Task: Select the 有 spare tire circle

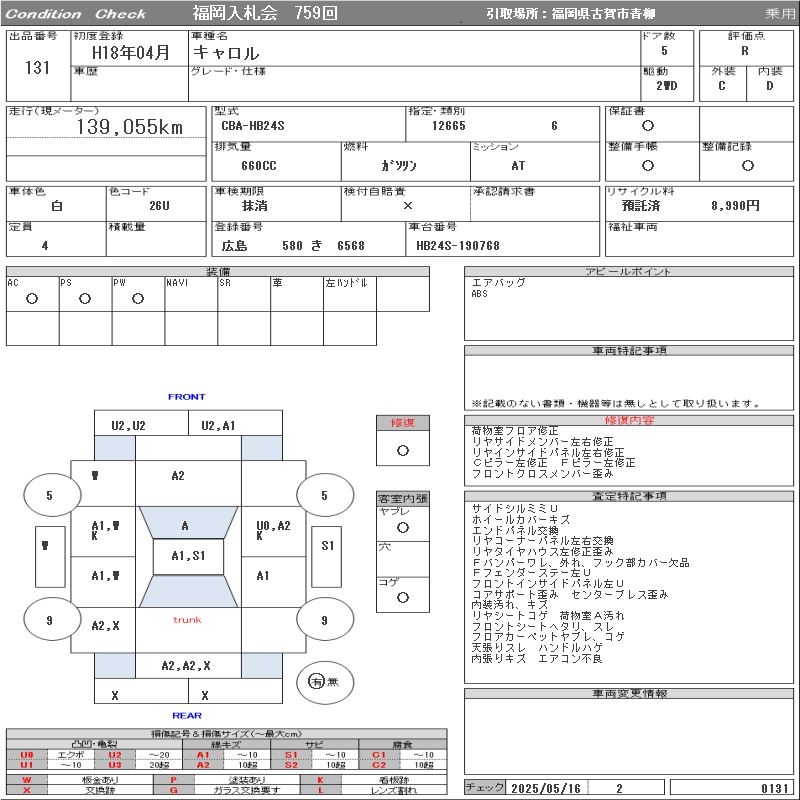Action: coord(316,682)
